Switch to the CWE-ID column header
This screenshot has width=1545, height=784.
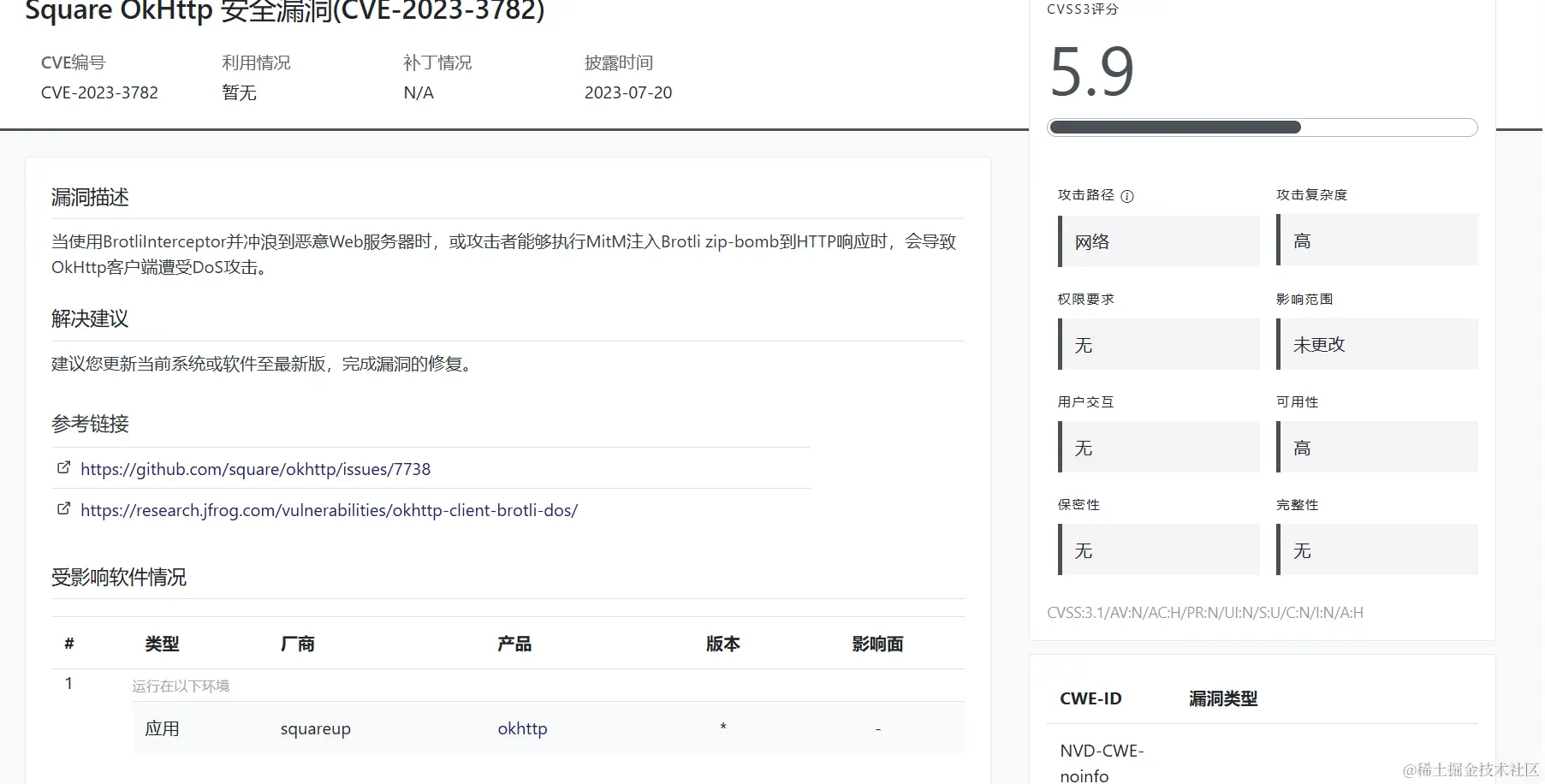1090,698
